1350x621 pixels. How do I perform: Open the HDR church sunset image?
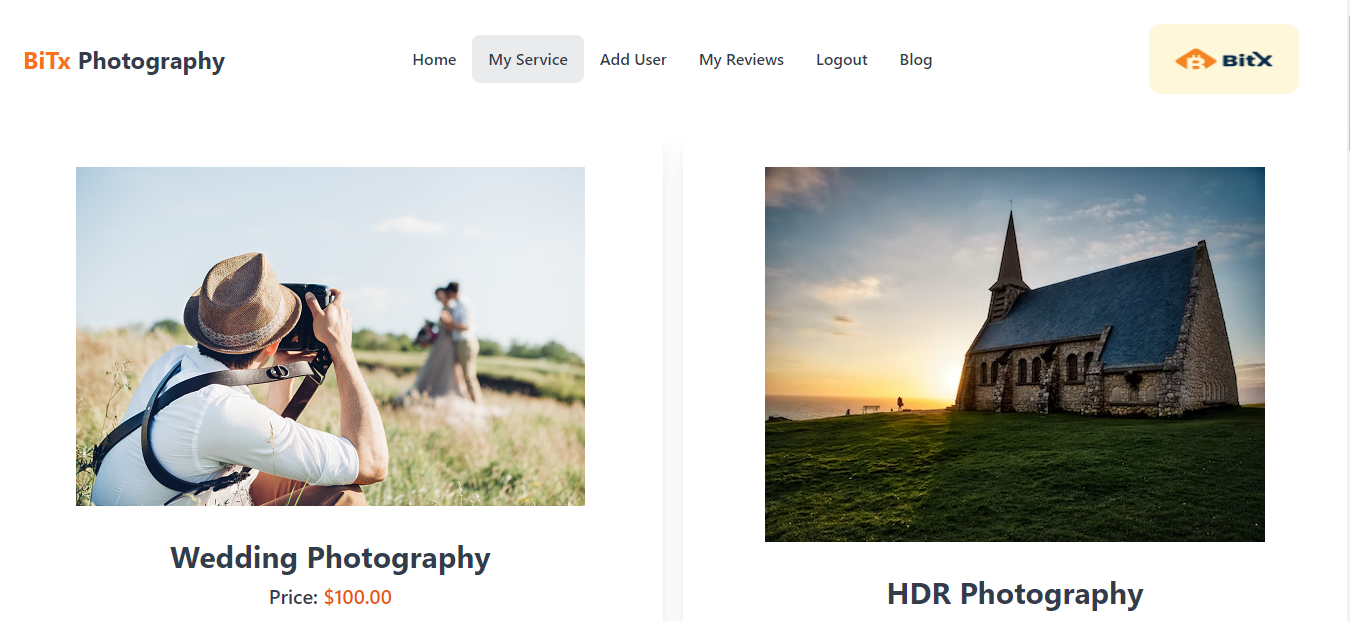[1015, 354]
